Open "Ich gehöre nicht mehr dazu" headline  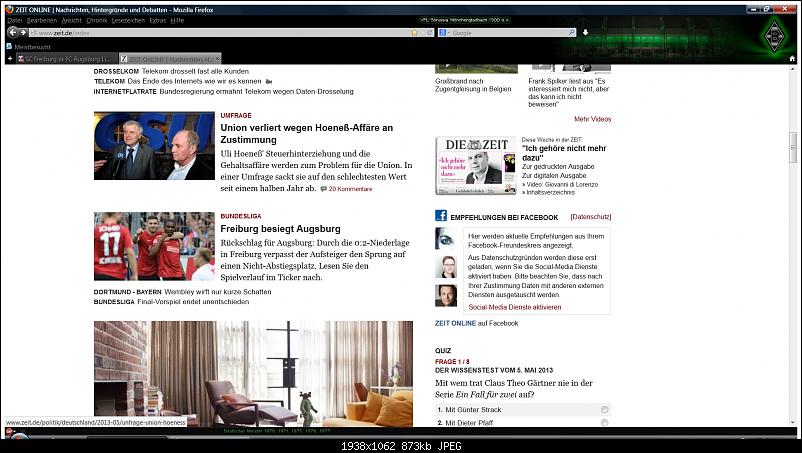click(564, 153)
